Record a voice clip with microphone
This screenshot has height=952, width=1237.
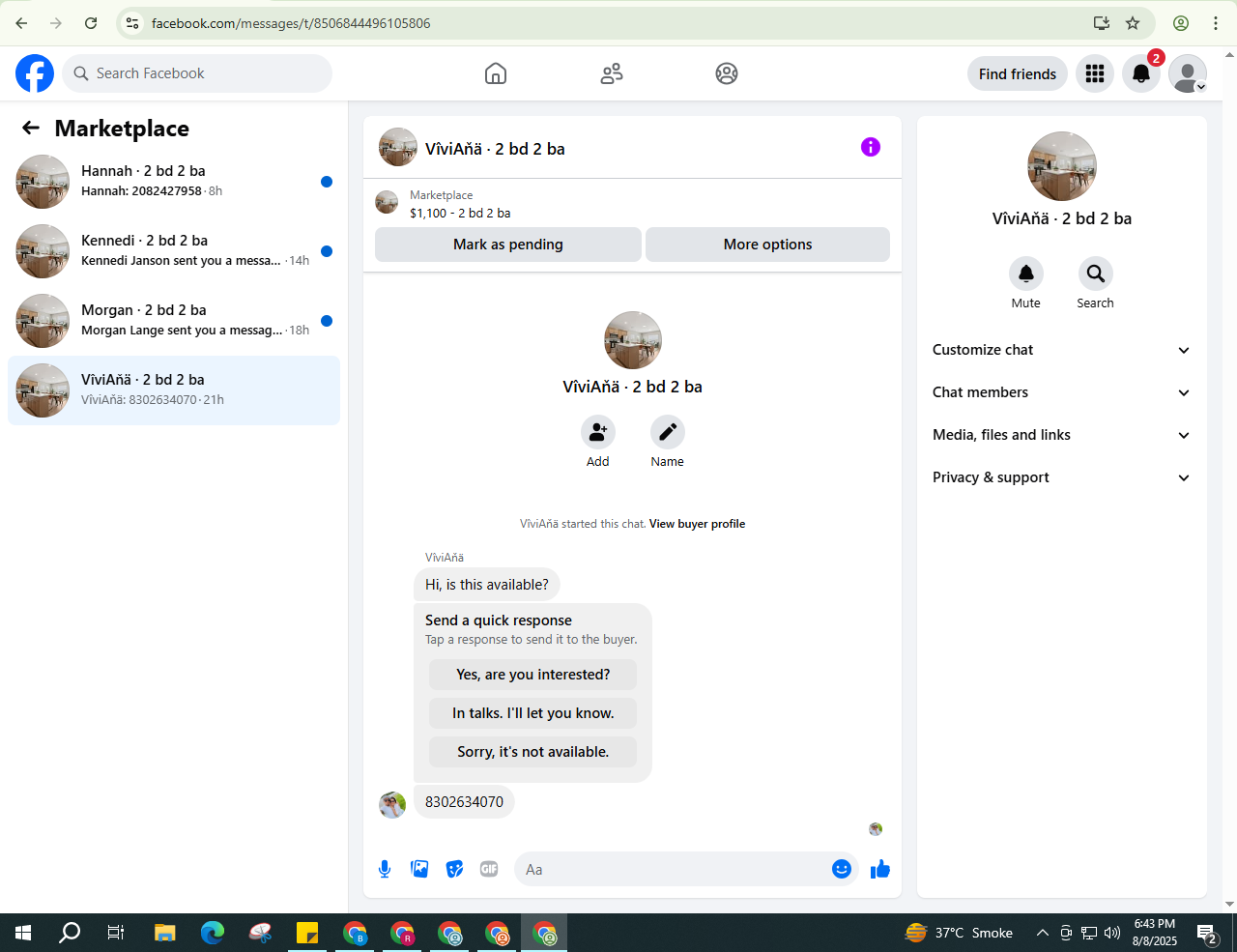tap(385, 869)
